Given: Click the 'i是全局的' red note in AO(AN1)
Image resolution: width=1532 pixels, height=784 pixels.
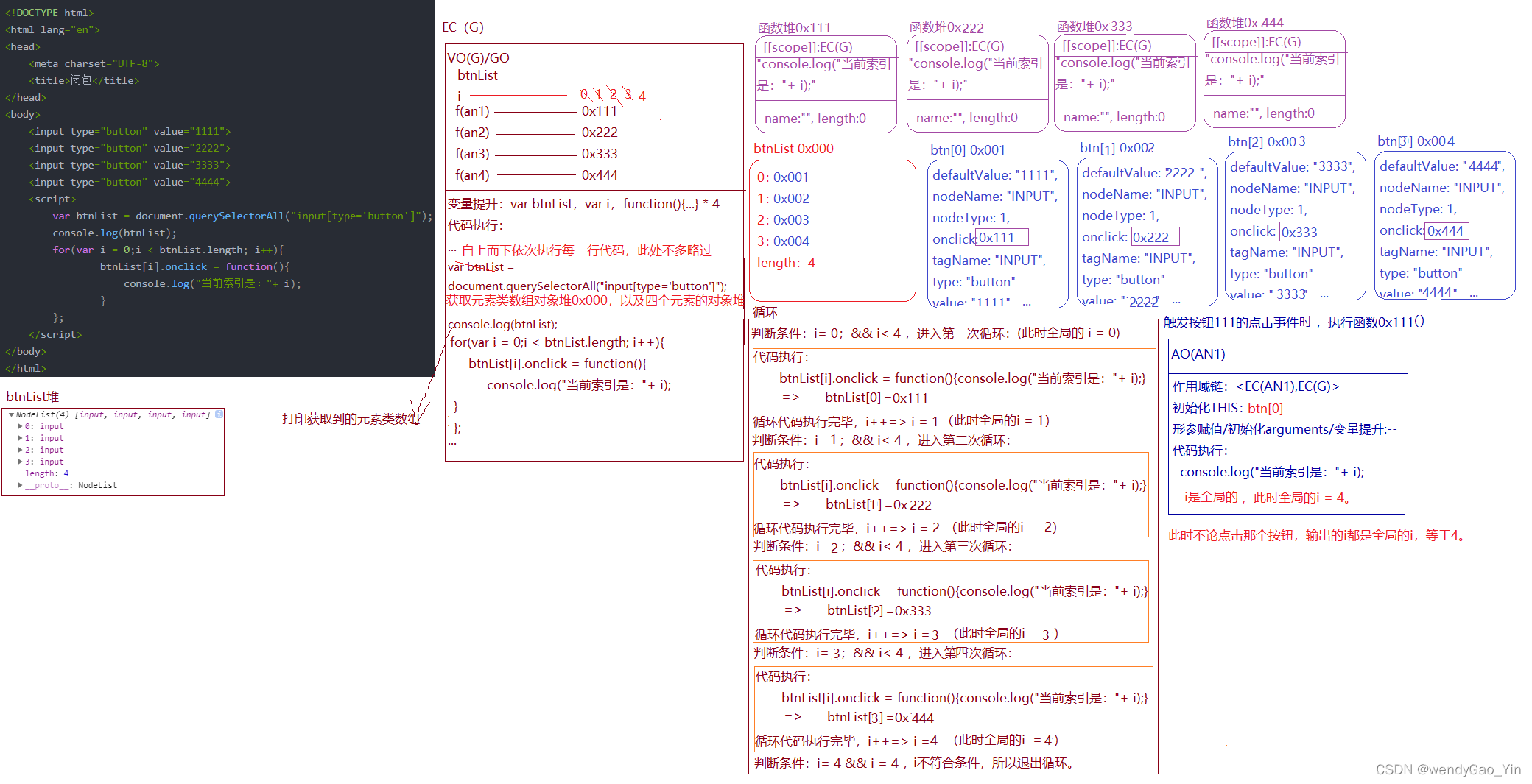Looking at the screenshot, I should (1268, 498).
